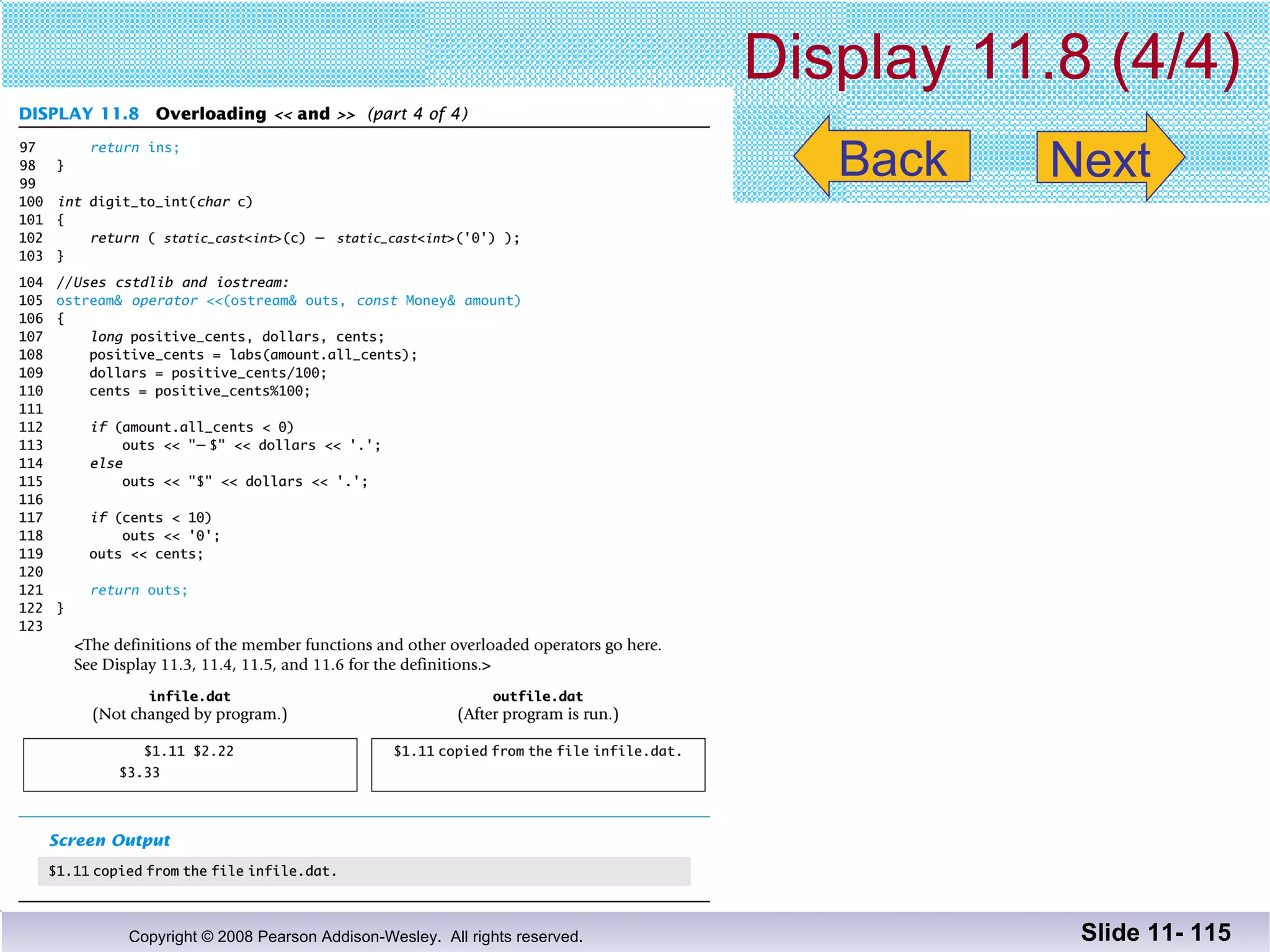Click comment '//Uses cstdlib and iostream:'
This screenshot has height=952, width=1270.
(x=173, y=283)
